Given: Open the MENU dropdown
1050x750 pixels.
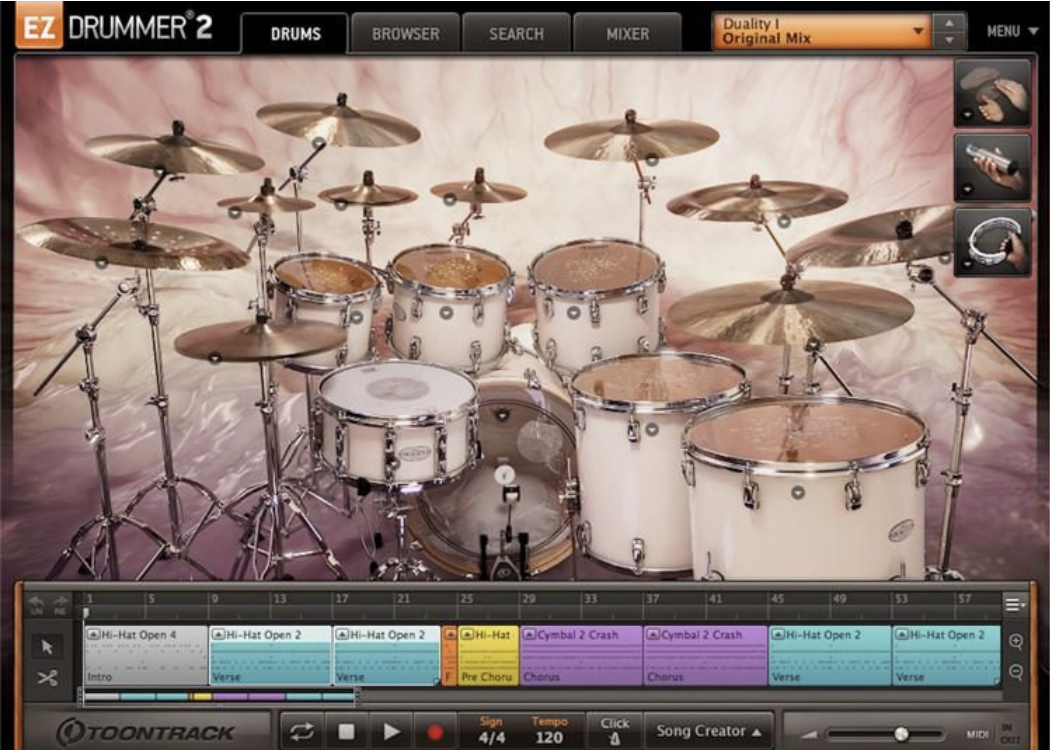Looking at the screenshot, I should pyautogui.click(x=1012, y=31).
